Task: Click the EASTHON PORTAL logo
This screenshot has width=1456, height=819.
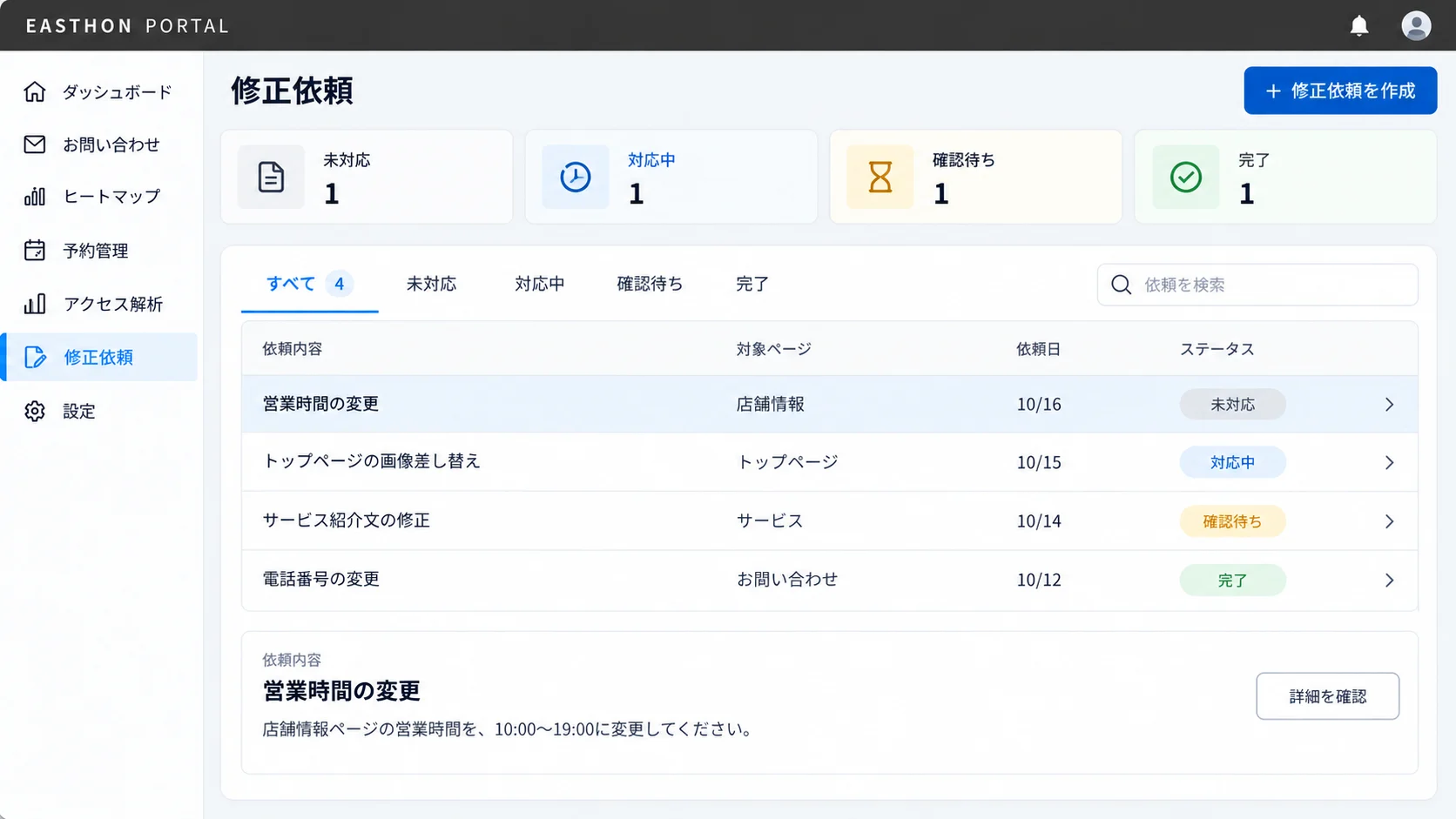Action: [x=127, y=26]
